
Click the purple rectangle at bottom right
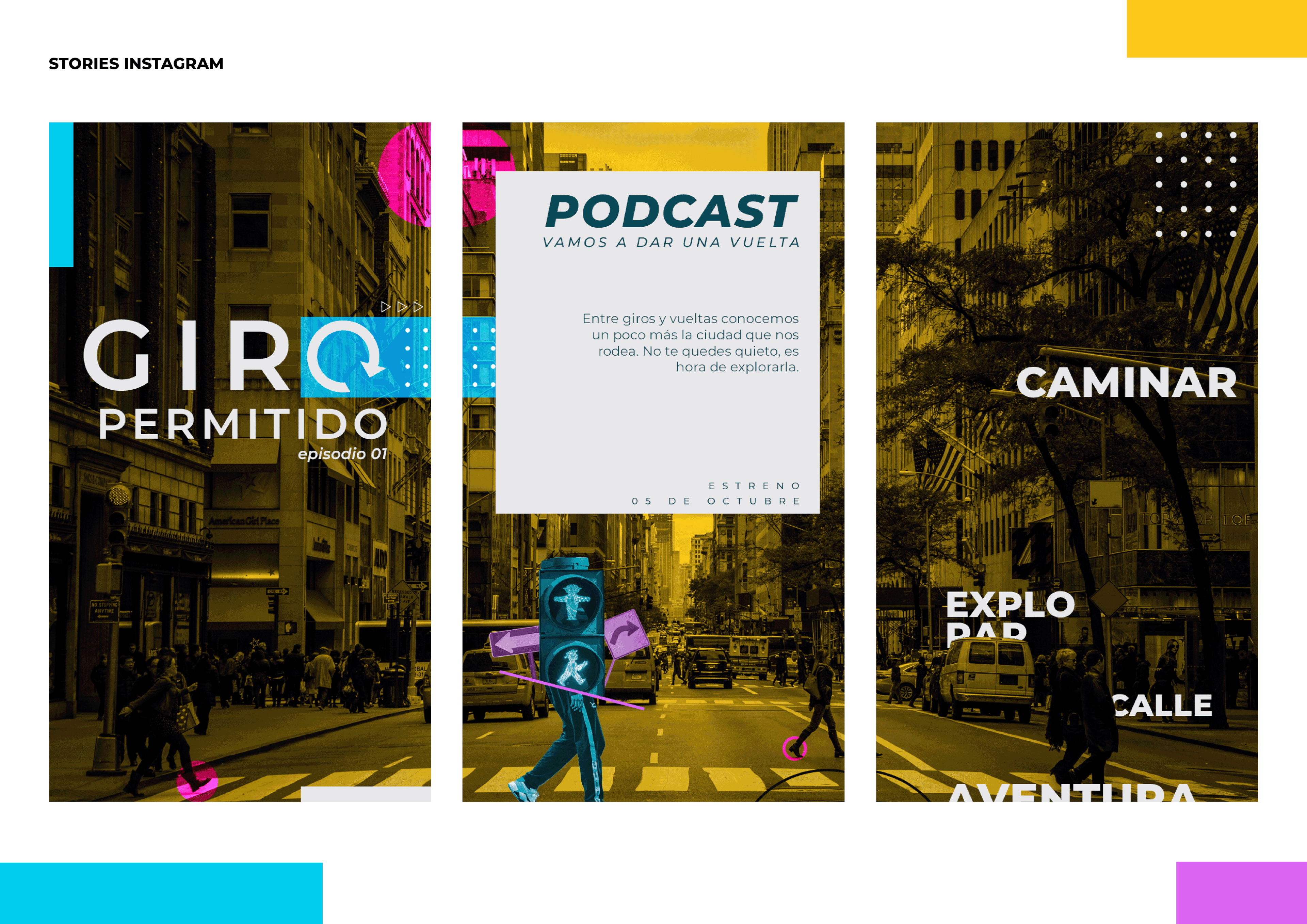point(1241,893)
